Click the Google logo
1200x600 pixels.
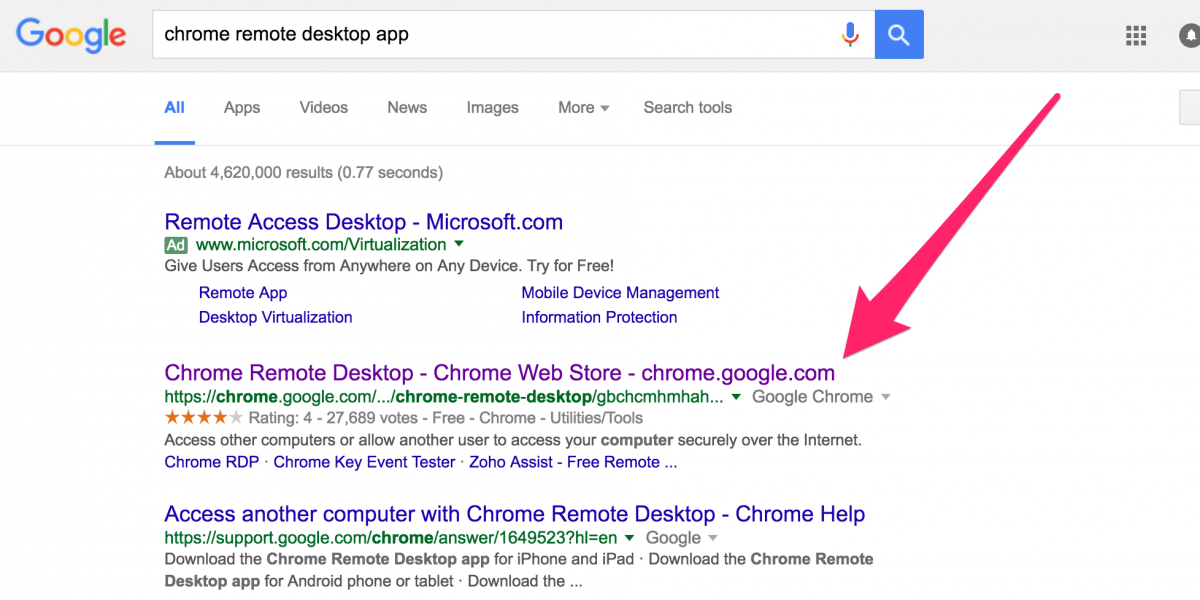click(71, 36)
